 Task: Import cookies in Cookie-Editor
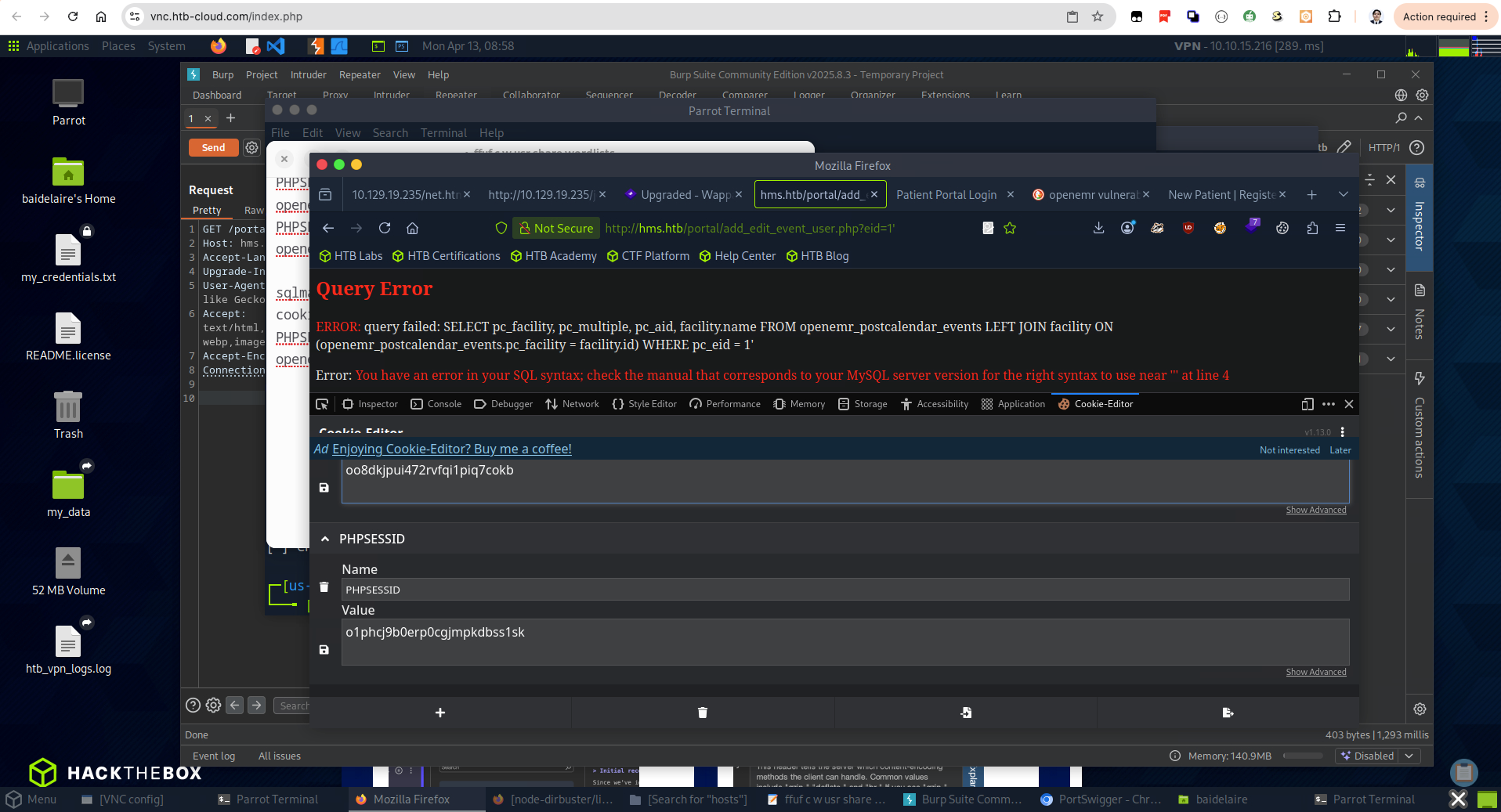click(966, 713)
